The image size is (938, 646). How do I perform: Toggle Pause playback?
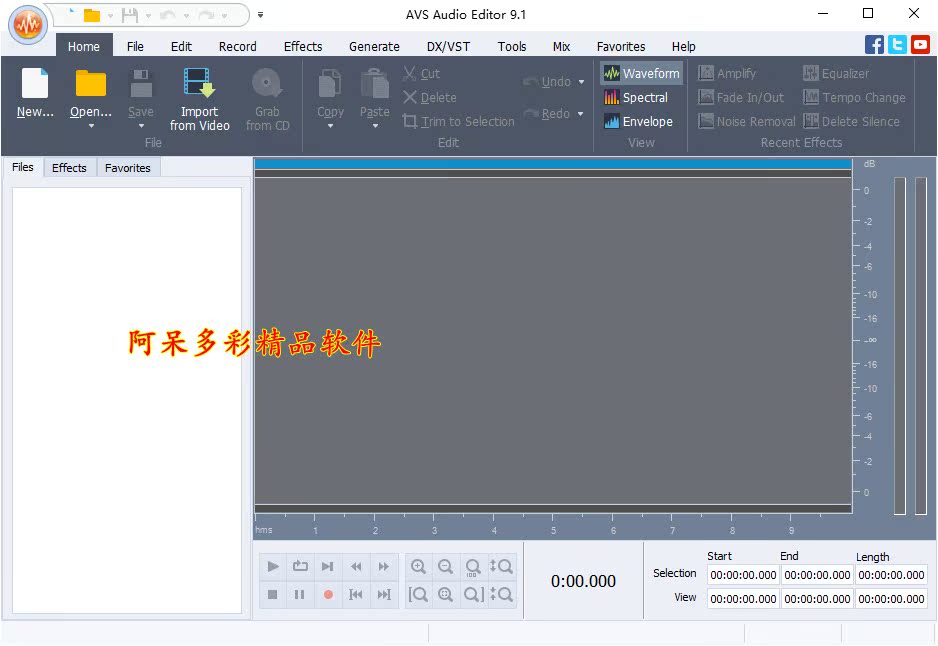(x=300, y=595)
